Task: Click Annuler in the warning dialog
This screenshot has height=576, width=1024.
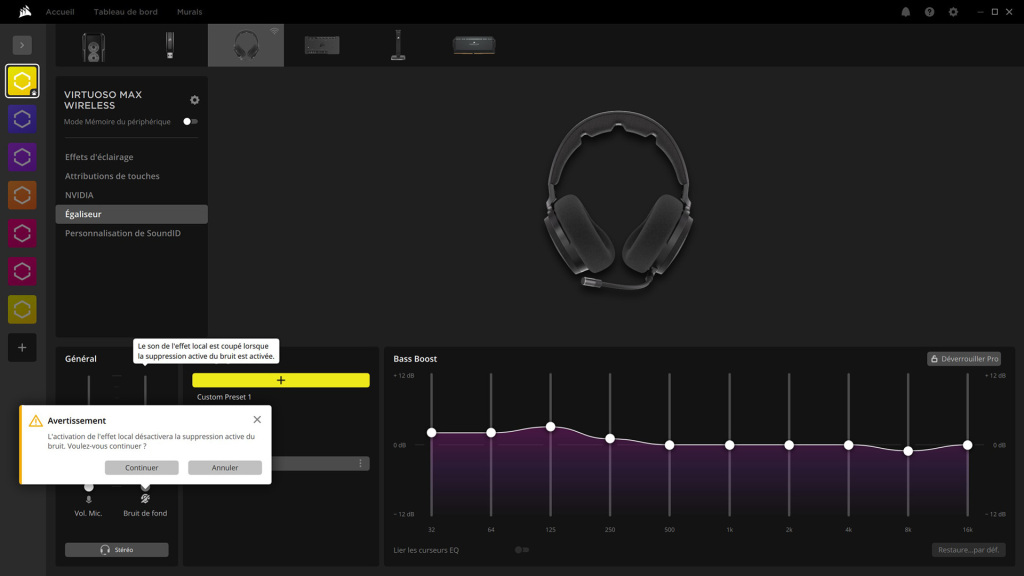Action: (x=225, y=468)
